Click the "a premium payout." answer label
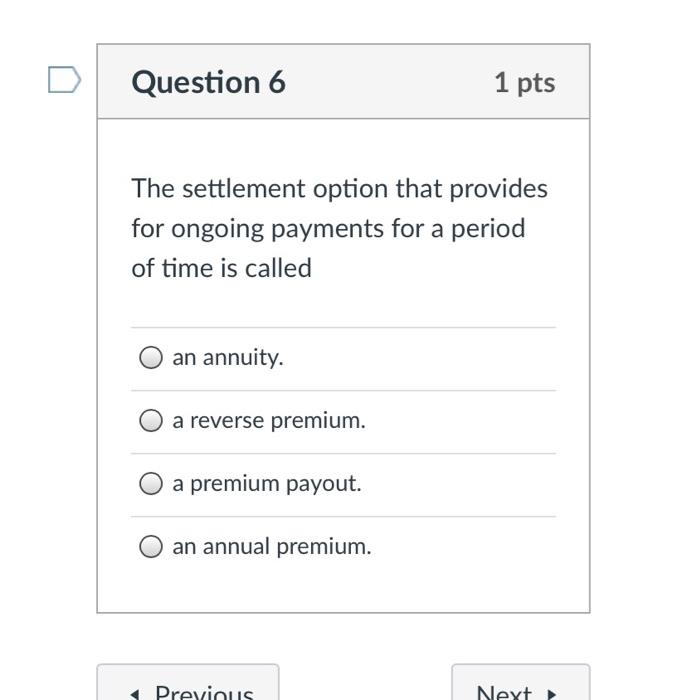The height and width of the screenshot is (700, 687). pos(267,484)
